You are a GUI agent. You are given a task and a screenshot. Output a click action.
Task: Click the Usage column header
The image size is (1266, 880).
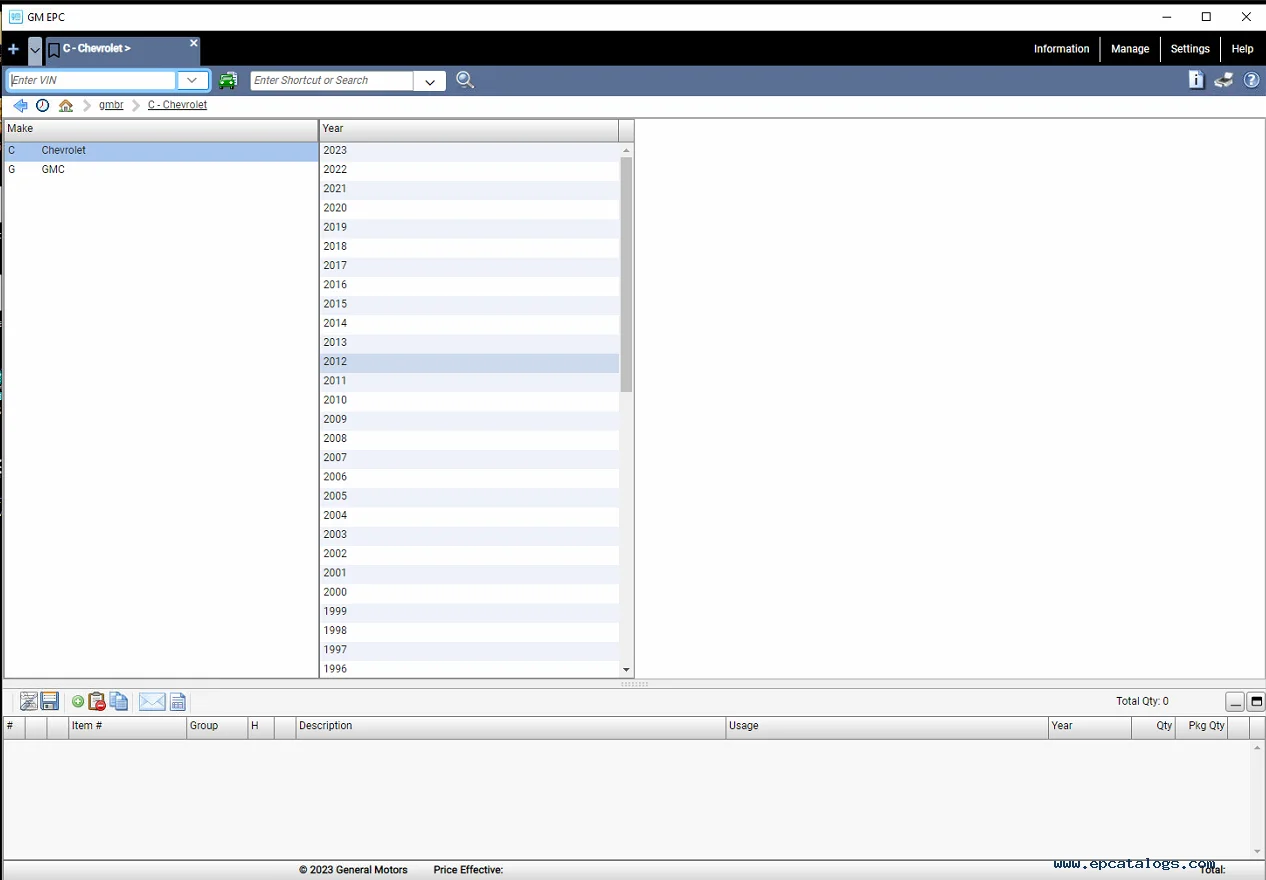(x=887, y=727)
